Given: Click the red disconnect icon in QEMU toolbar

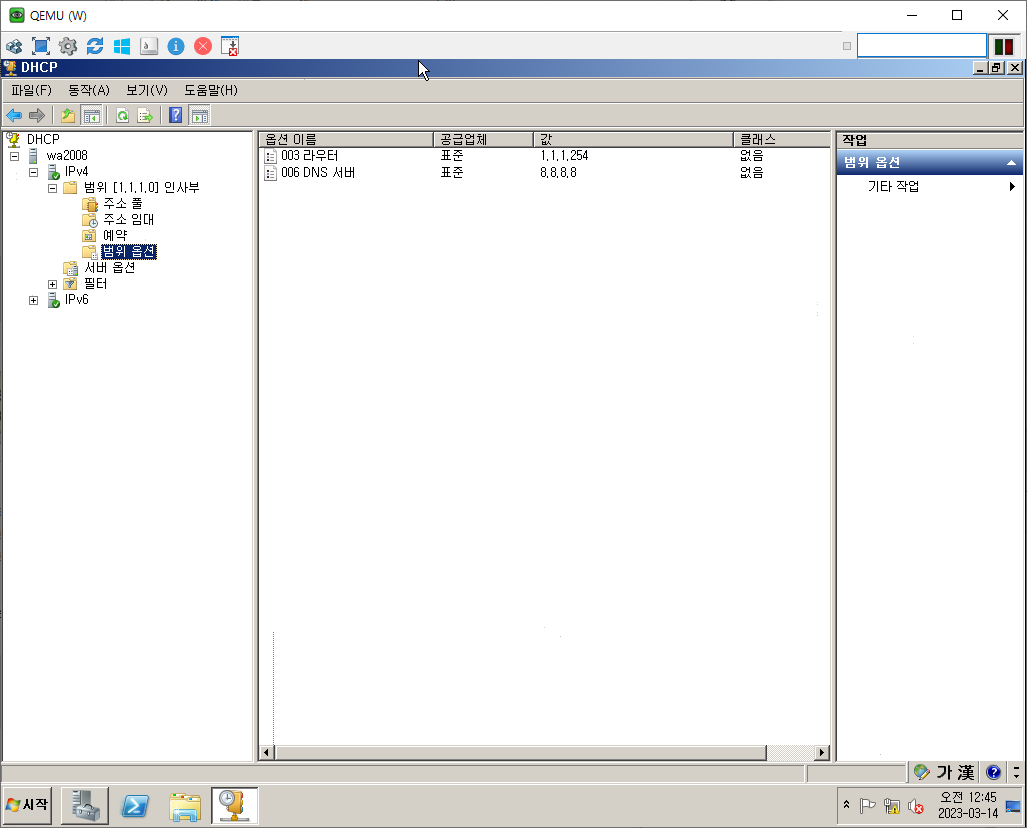Looking at the screenshot, I should (x=203, y=46).
